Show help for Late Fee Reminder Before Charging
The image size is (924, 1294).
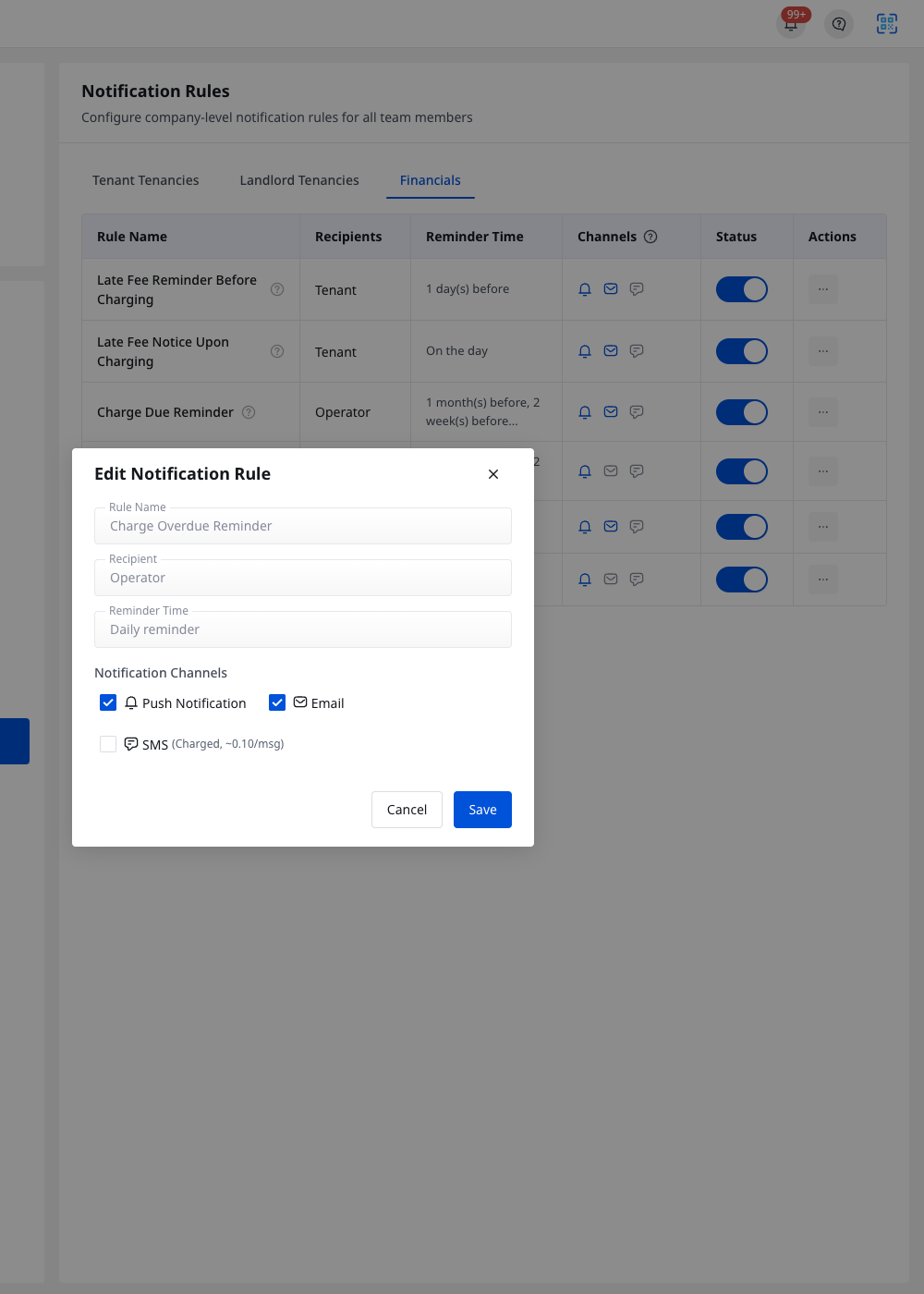(x=277, y=289)
